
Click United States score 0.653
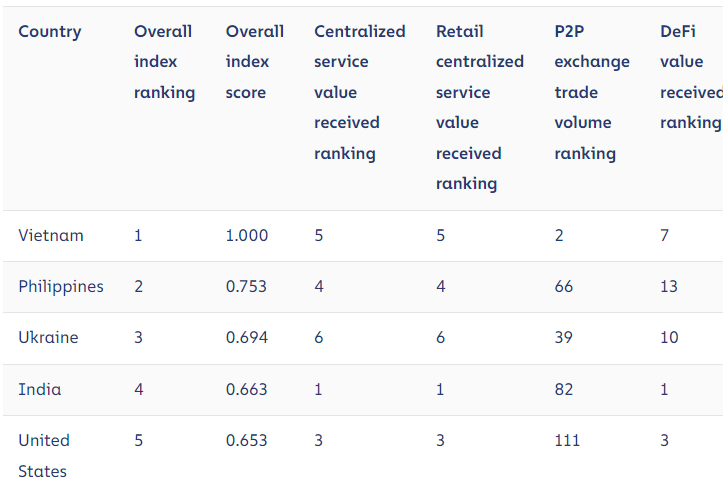coord(247,440)
